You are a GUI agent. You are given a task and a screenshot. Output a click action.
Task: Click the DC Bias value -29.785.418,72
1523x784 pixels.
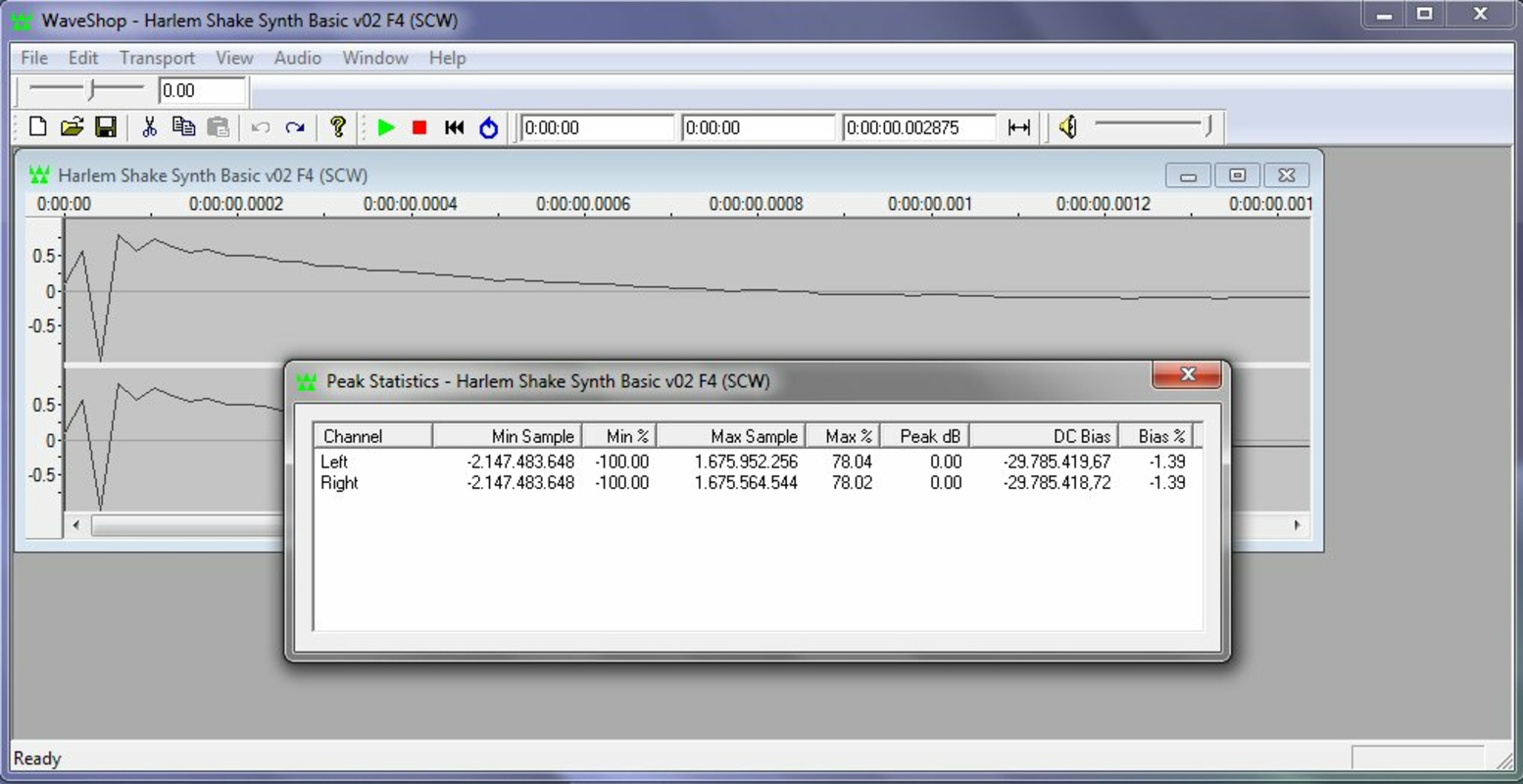coord(1056,483)
